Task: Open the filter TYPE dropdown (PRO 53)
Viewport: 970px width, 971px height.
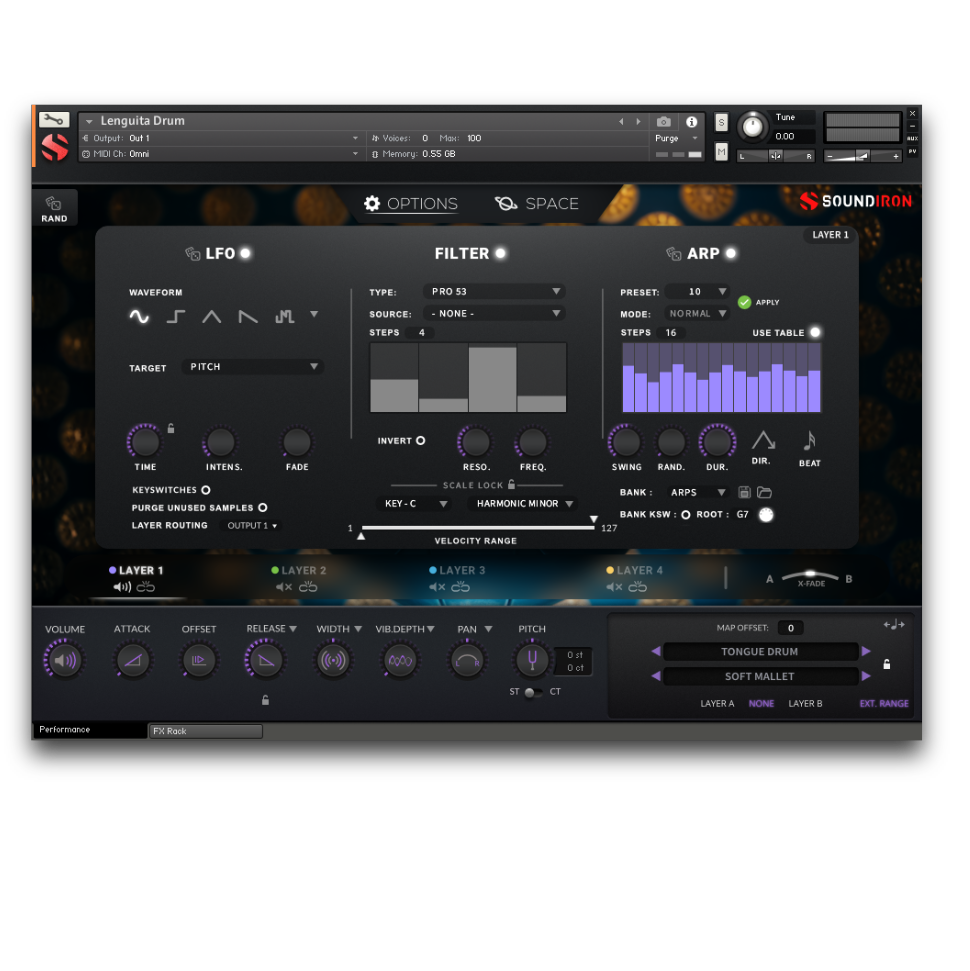Action: [494, 292]
